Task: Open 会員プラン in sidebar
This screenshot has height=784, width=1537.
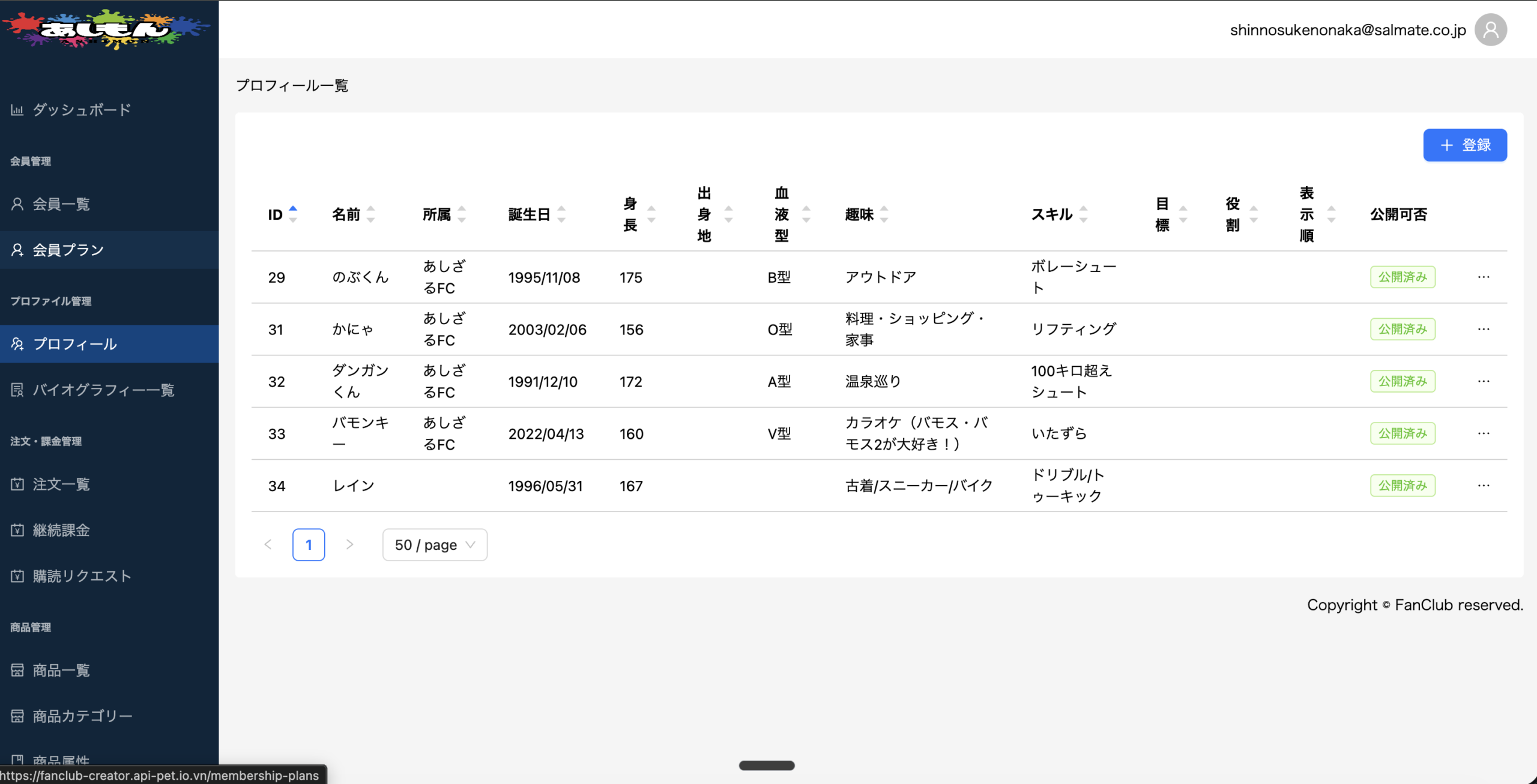Action: [x=68, y=250]
